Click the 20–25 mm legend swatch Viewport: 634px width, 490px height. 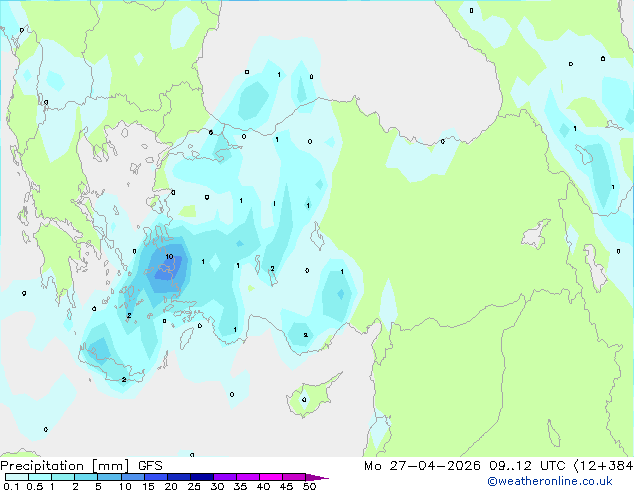[179, 477]
